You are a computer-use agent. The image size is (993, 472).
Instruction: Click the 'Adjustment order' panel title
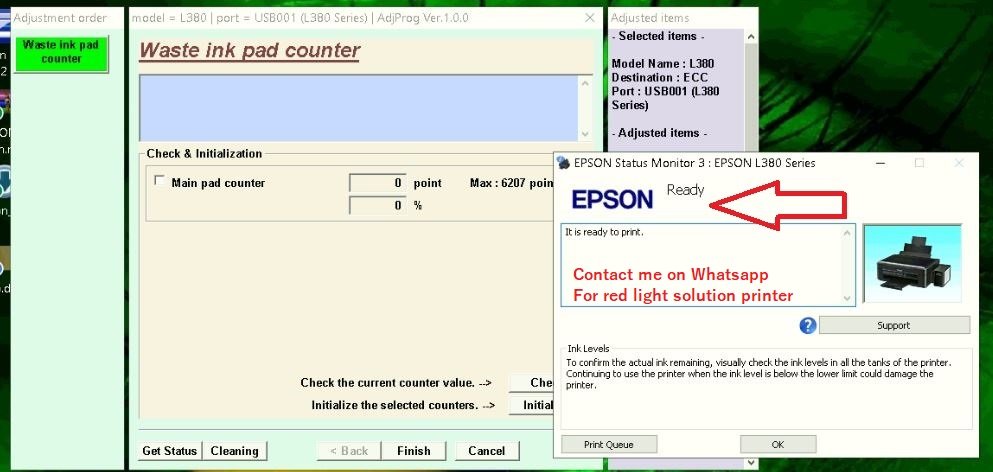pyautogui.click(x=60, y=18)
